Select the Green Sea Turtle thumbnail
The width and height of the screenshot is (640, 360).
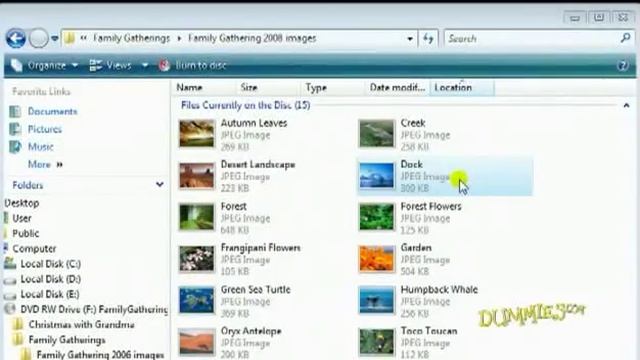[x=197, y=300]
